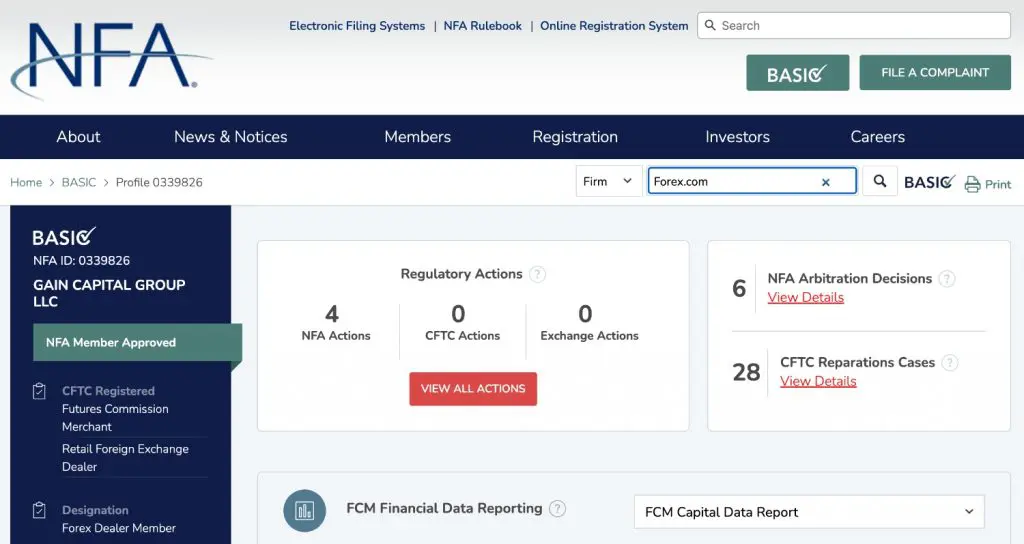Viewport: 1024px width, 544px height.
Task: Open the News & Notices menu
Action: (231, 136)
